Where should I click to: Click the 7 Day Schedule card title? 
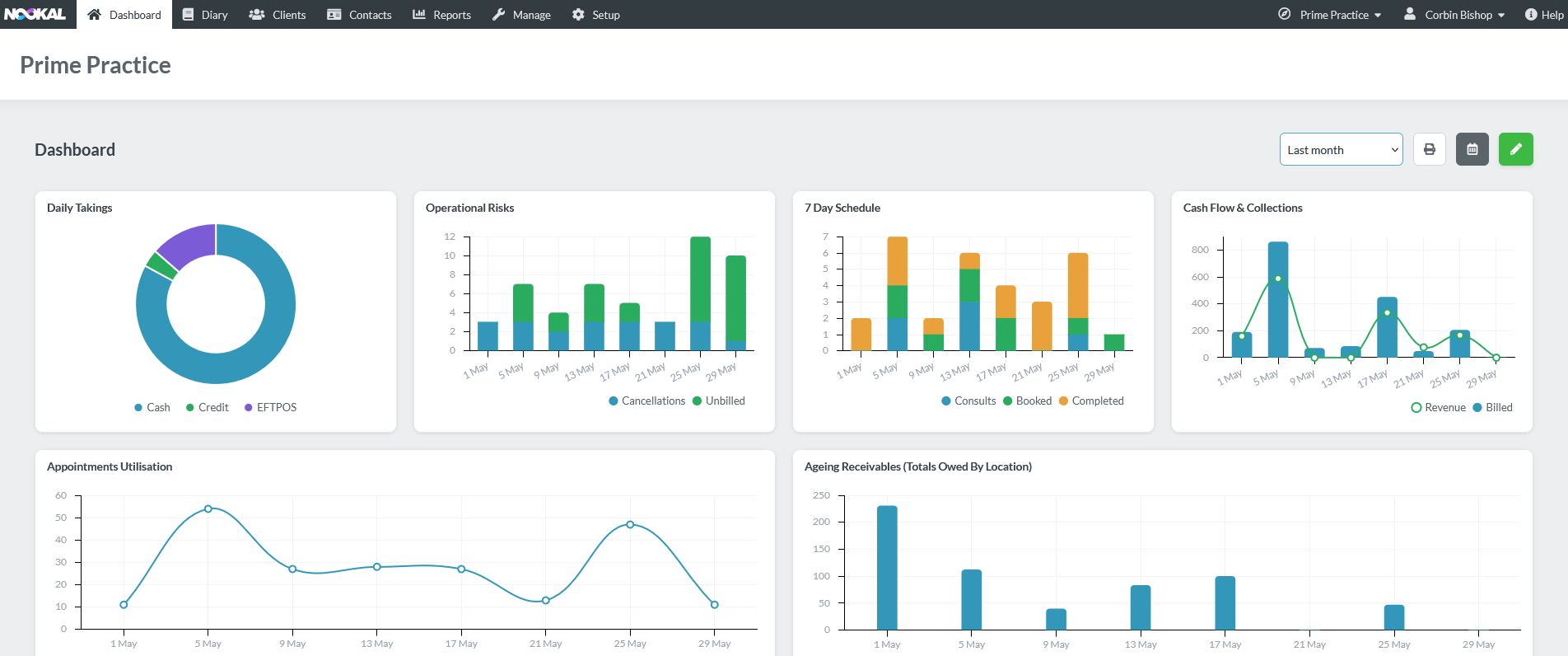pos(842,208)
